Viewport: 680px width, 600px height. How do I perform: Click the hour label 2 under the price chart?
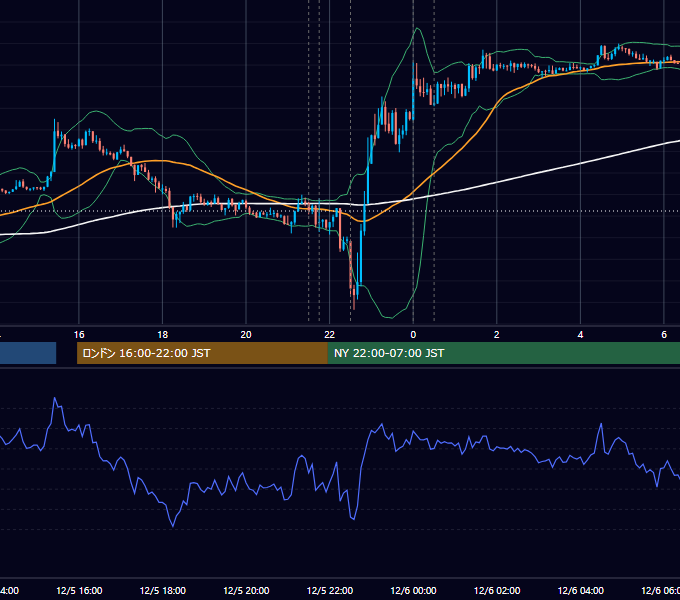pos(497,335)
